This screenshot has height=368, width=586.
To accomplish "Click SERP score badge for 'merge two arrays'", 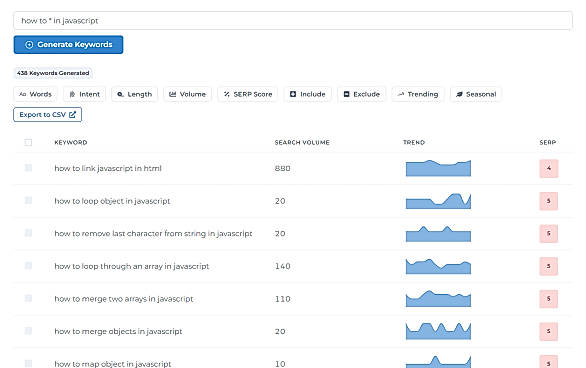I will click(x=549, y=299).
